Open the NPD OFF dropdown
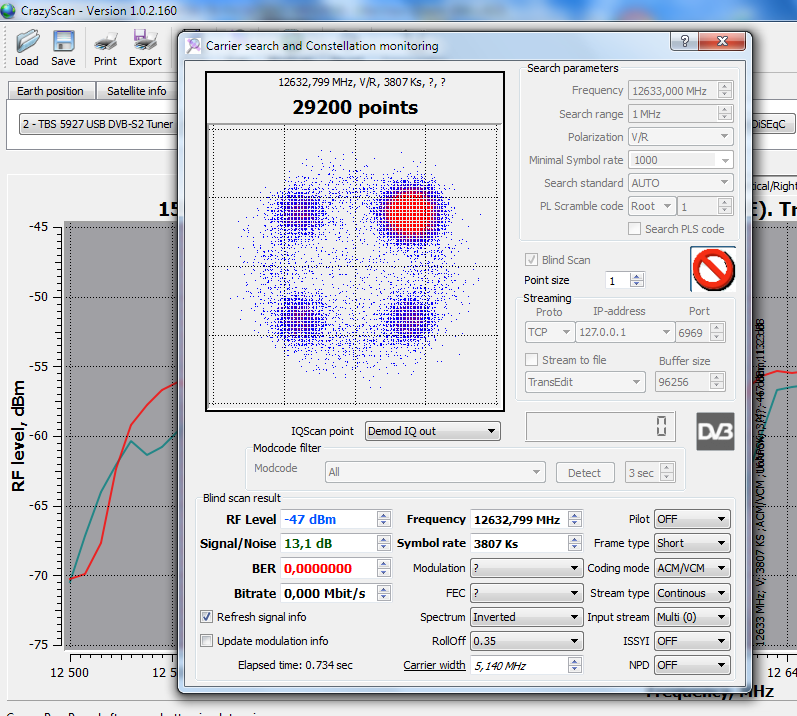The height and width of the screenshot is (716, 797). (x=692, y=665)
